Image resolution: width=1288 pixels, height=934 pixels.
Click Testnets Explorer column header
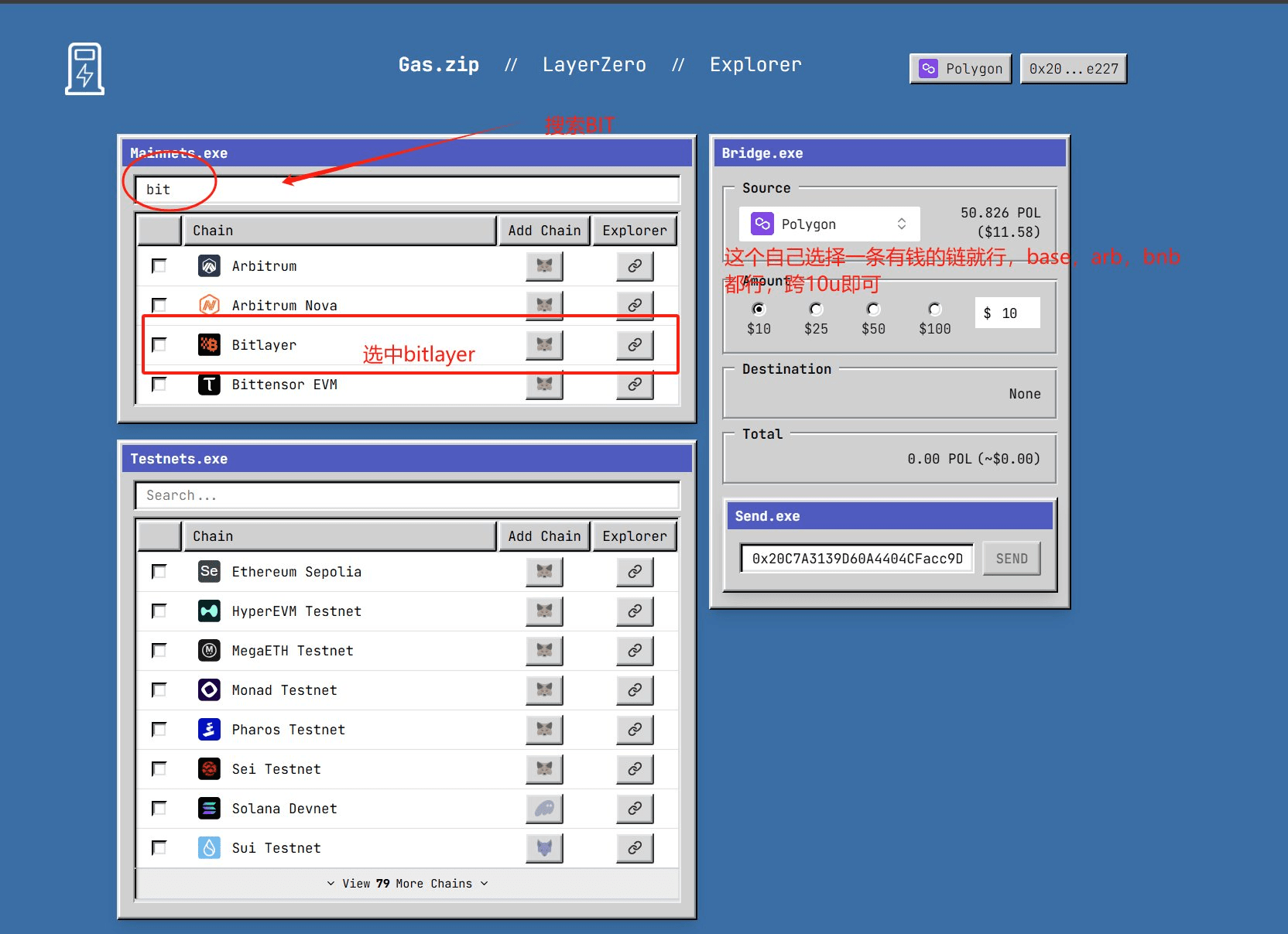[635, 536]
